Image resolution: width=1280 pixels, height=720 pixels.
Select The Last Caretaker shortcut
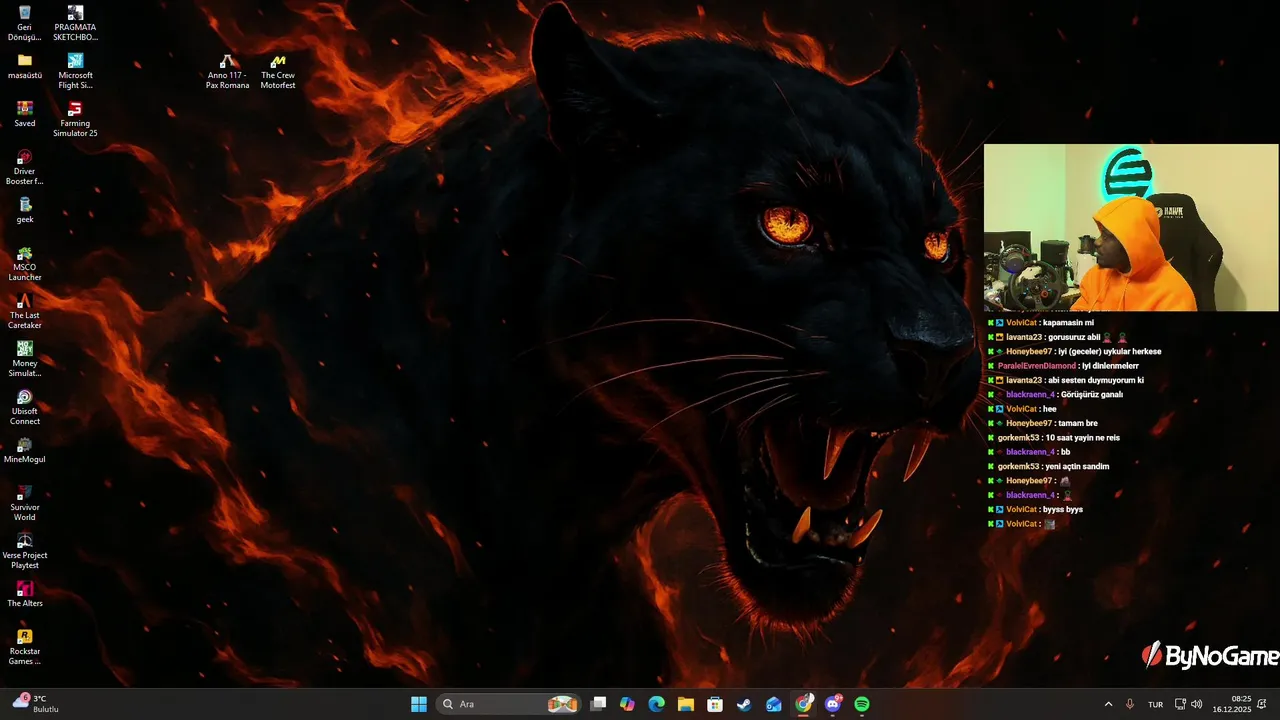[x=25, y=311]
